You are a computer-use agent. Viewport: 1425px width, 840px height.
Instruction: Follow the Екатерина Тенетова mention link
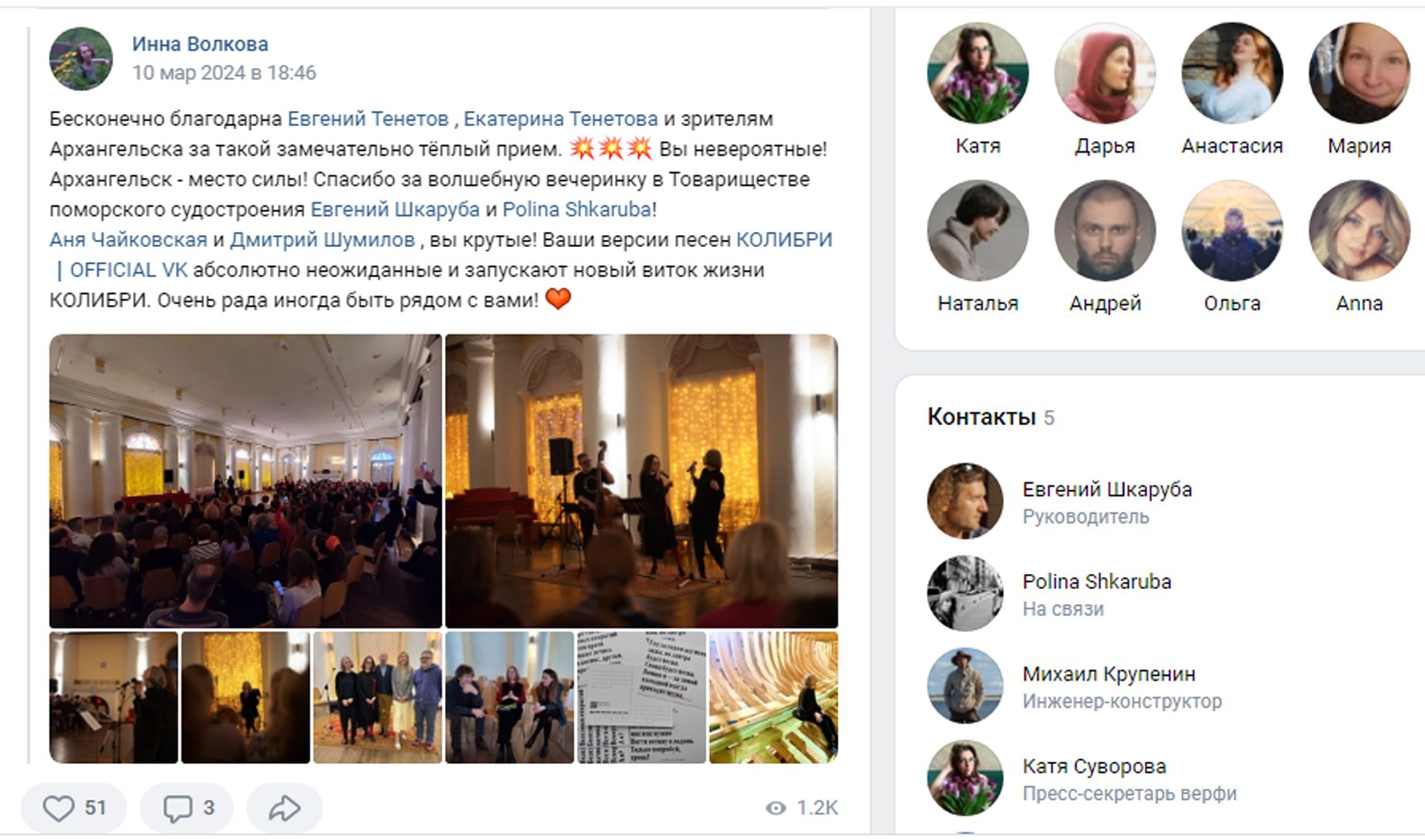[x=560, y=119]
